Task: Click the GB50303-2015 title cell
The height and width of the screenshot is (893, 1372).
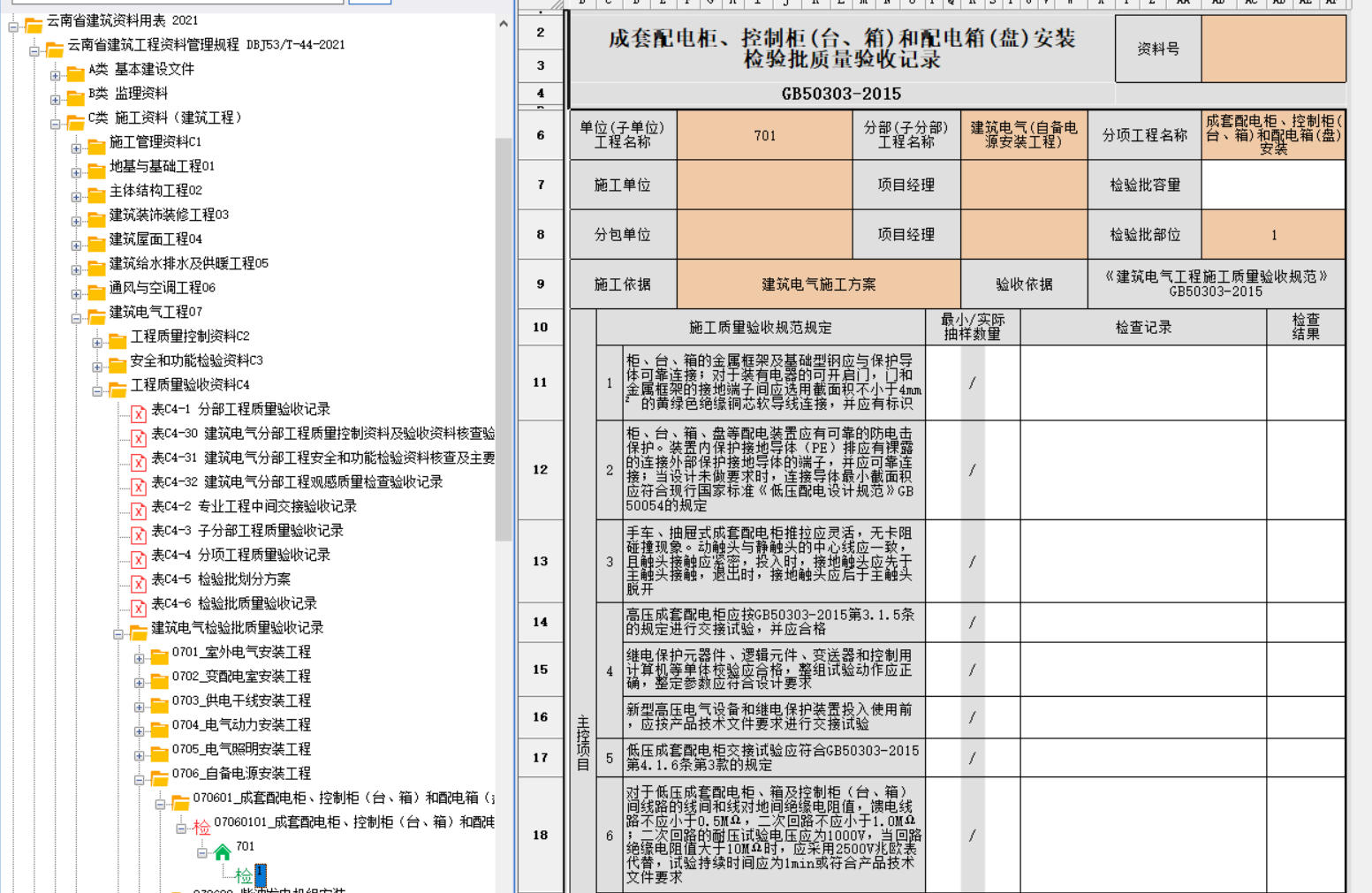Action: click(842, 94)
